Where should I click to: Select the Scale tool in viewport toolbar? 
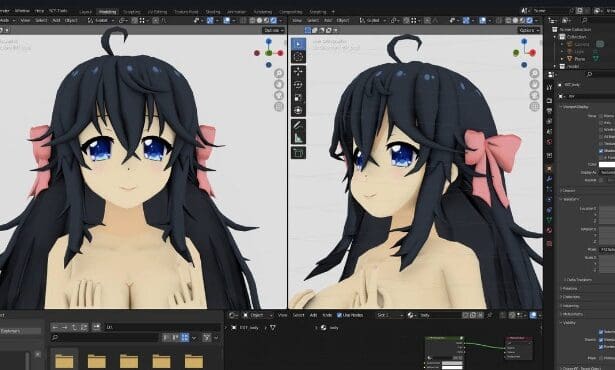click(x=298, y=98)
